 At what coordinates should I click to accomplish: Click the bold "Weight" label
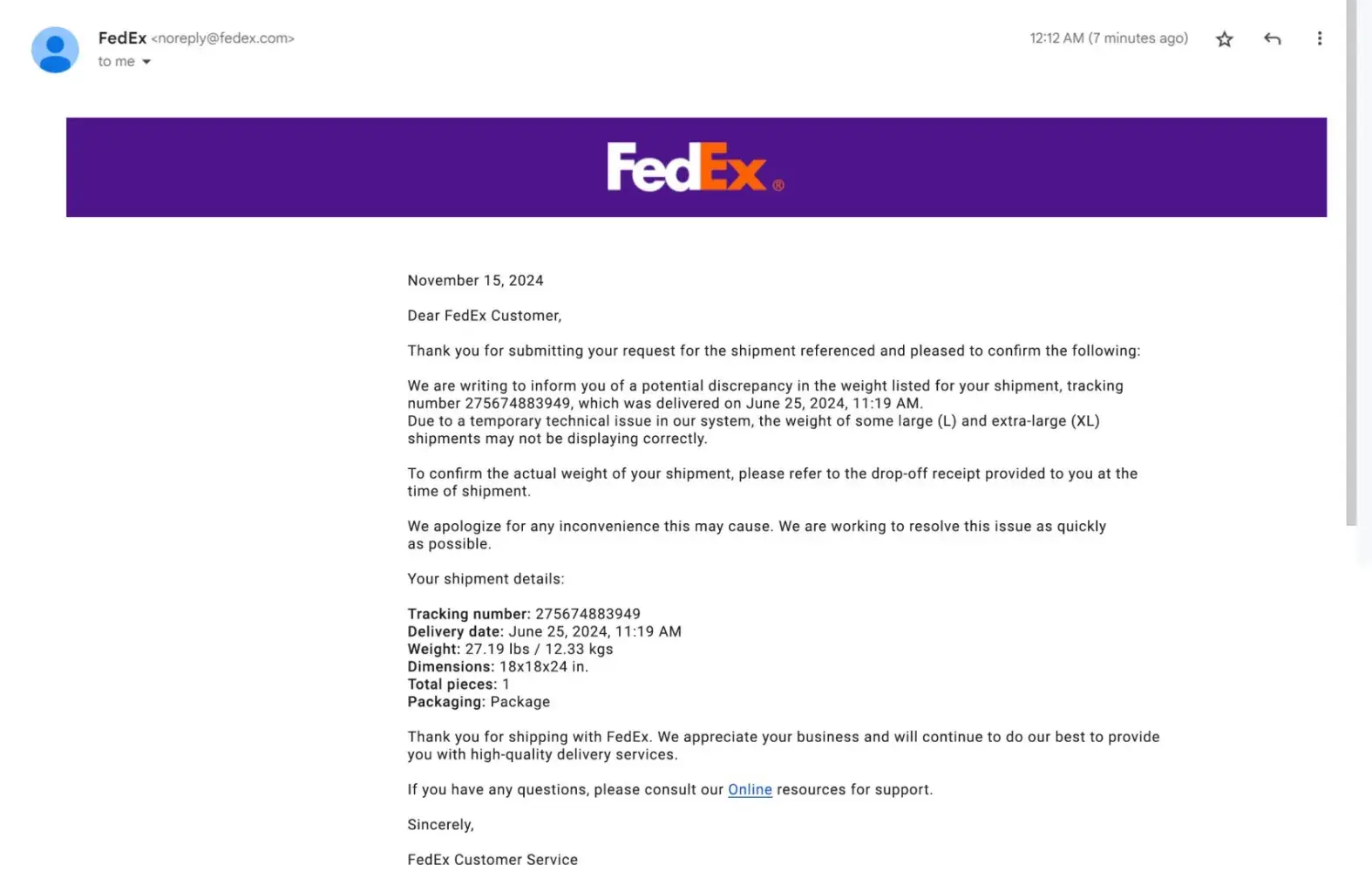(433, 650)
